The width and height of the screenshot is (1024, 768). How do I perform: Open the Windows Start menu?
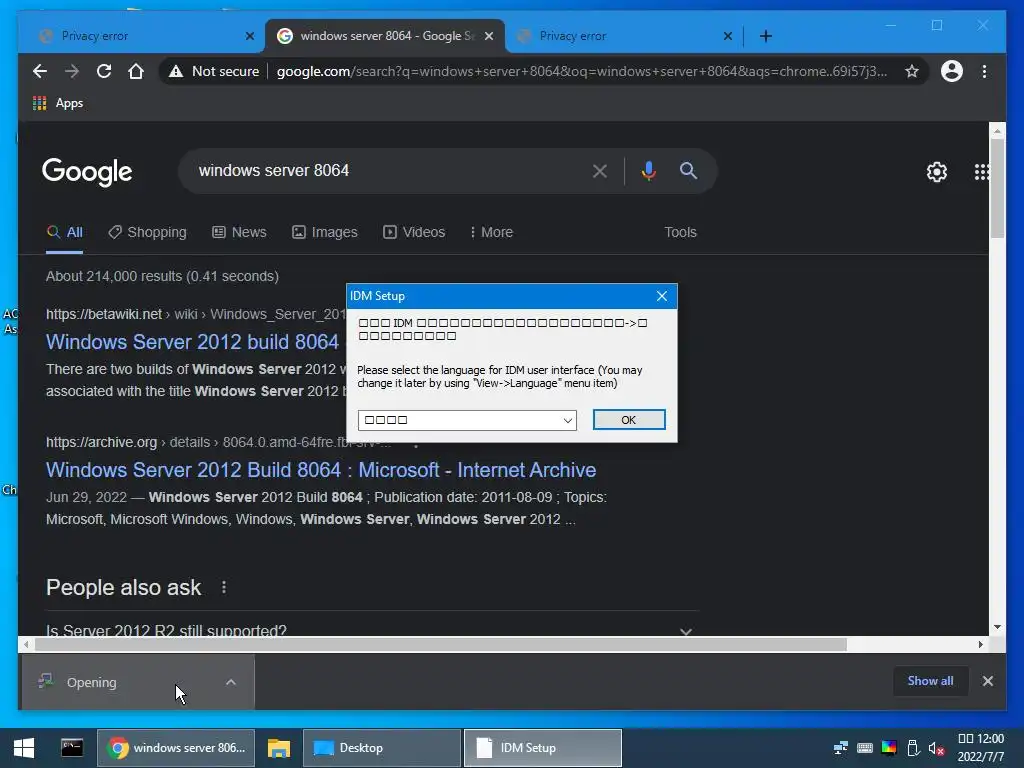click(x=24, y=748)
